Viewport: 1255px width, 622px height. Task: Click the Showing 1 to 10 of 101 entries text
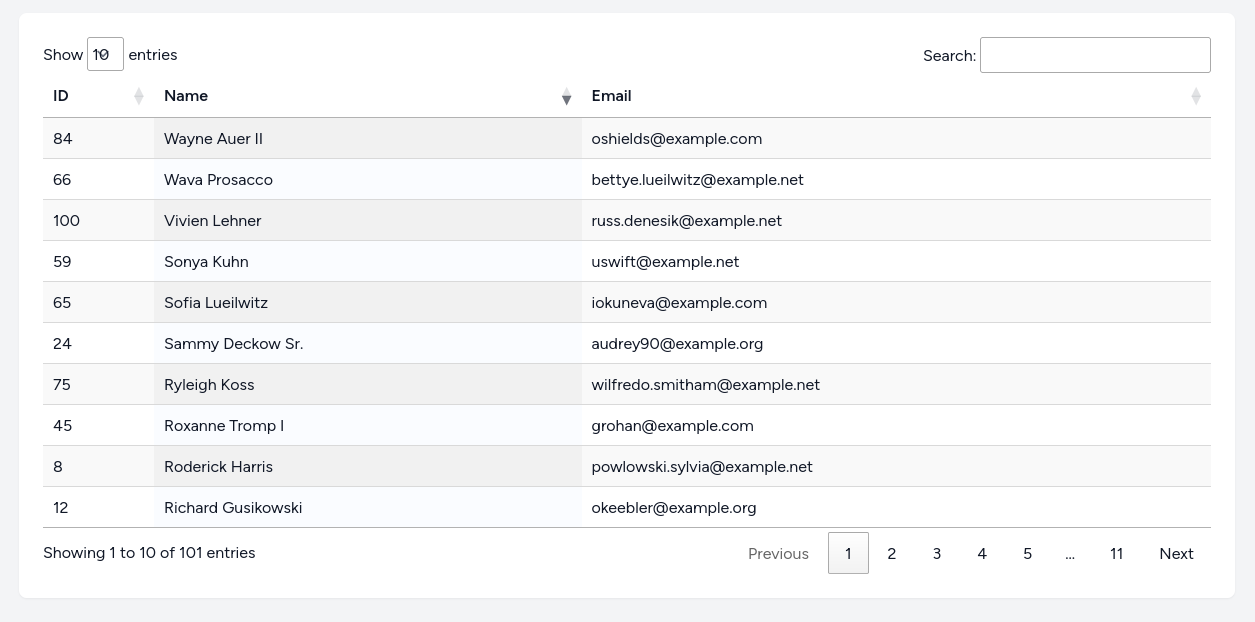pyautogui.click(x=149, y=552)
